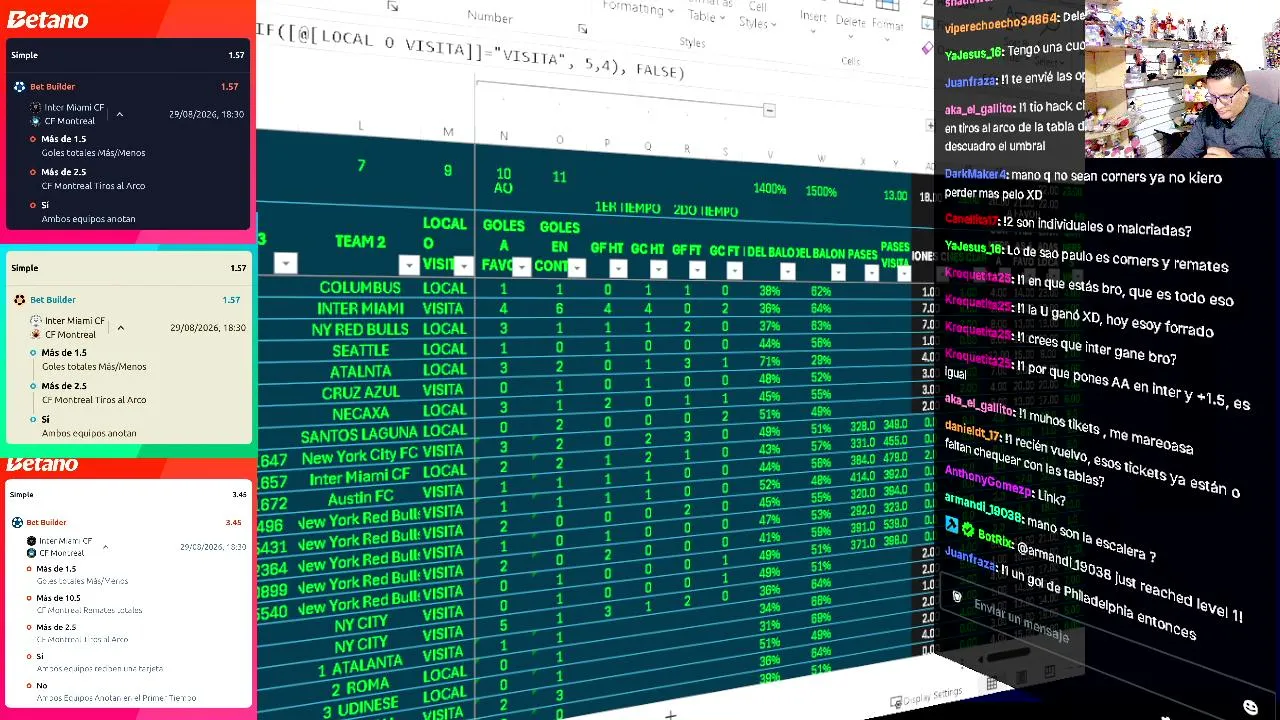Open the Format as Table menu
Screen dimensions: 1280x720
(x=706, y=12)
